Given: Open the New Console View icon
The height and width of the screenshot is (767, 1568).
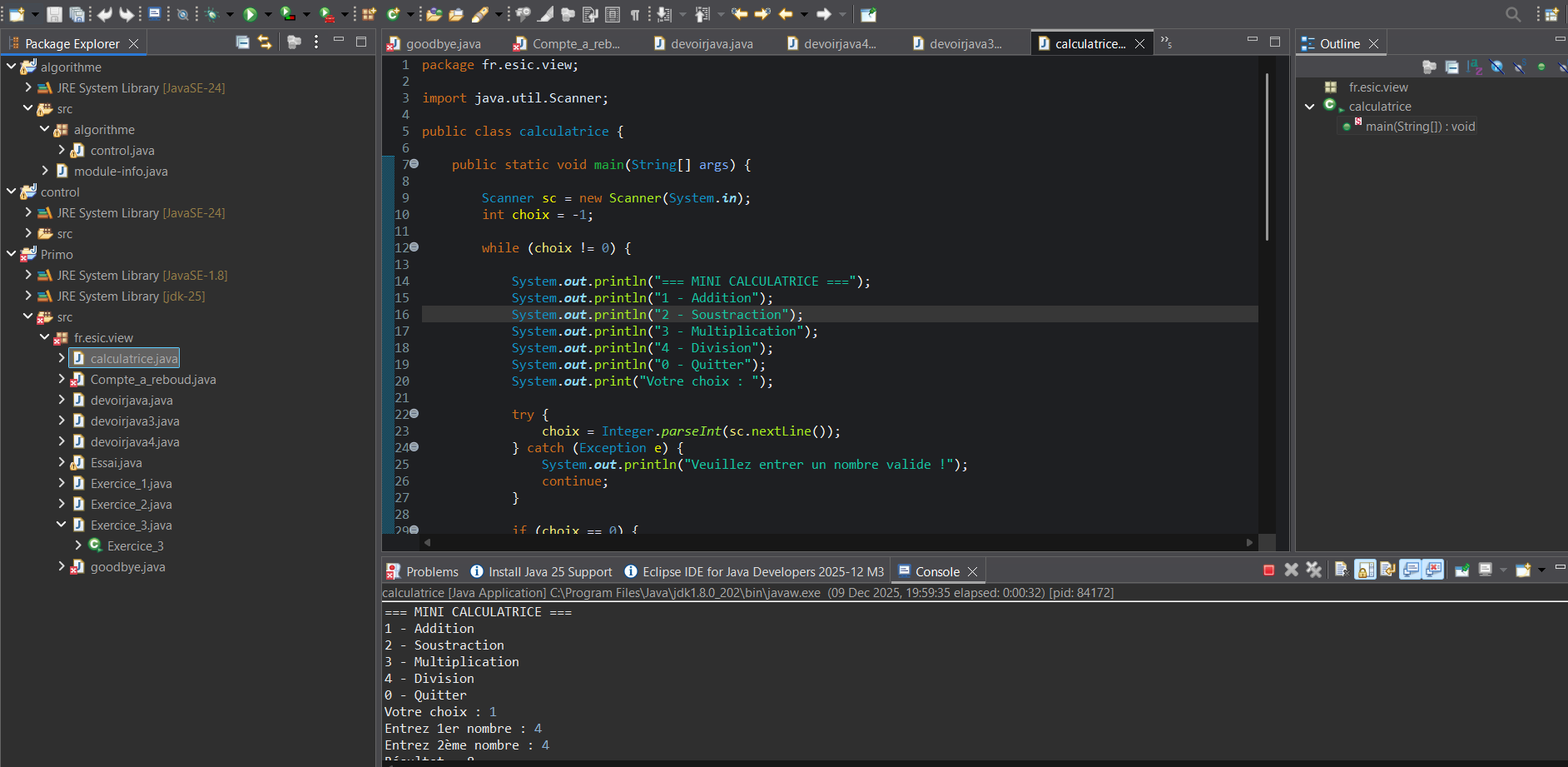Looking at the screenshot, I should tap(1523, 570).
